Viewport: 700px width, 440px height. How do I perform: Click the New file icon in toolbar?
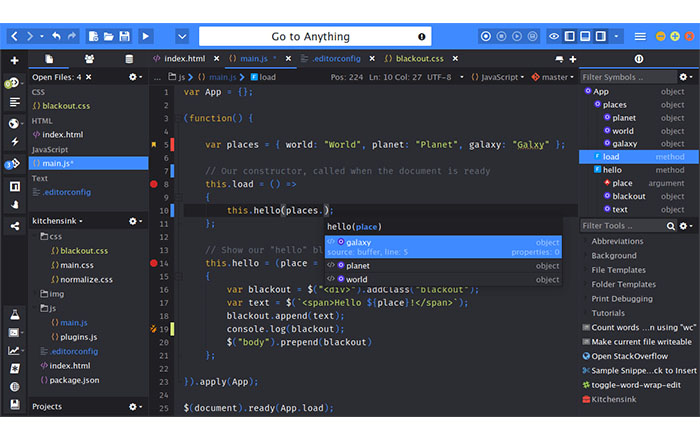93,37
